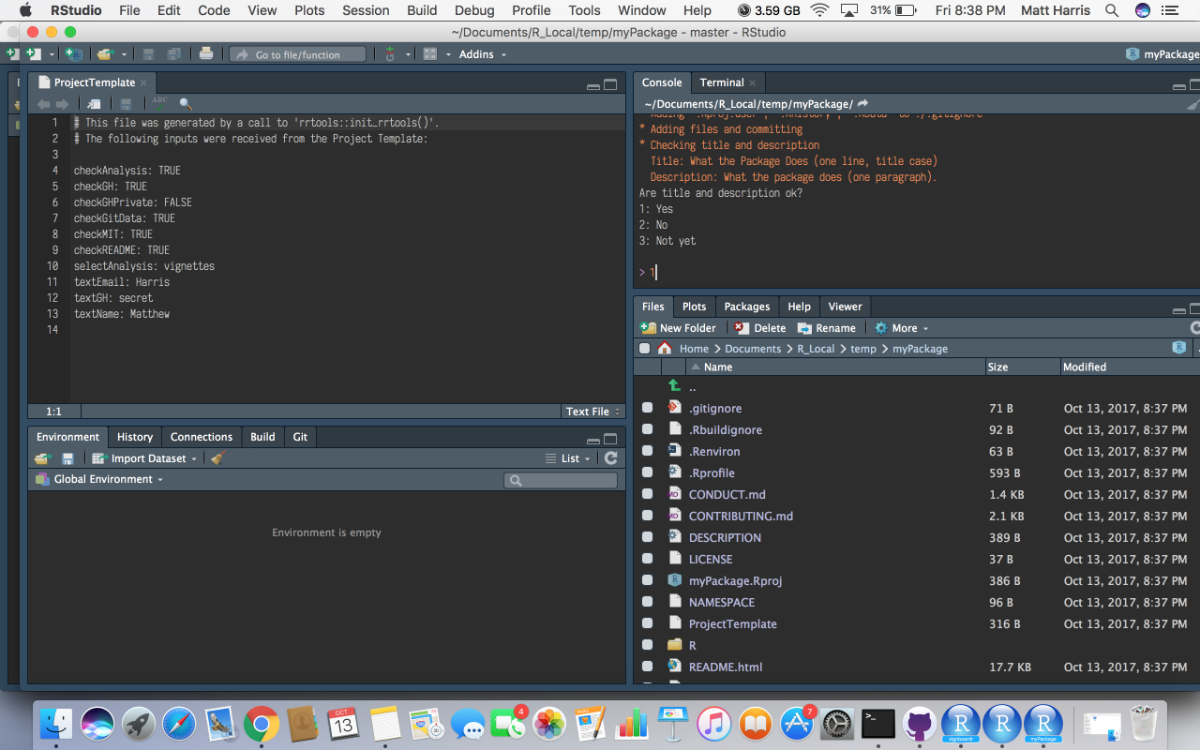Click the Print icon in main toolbar
This screenshot has height=750, width=1200.
pyautogui.click(x=206, y=54)
